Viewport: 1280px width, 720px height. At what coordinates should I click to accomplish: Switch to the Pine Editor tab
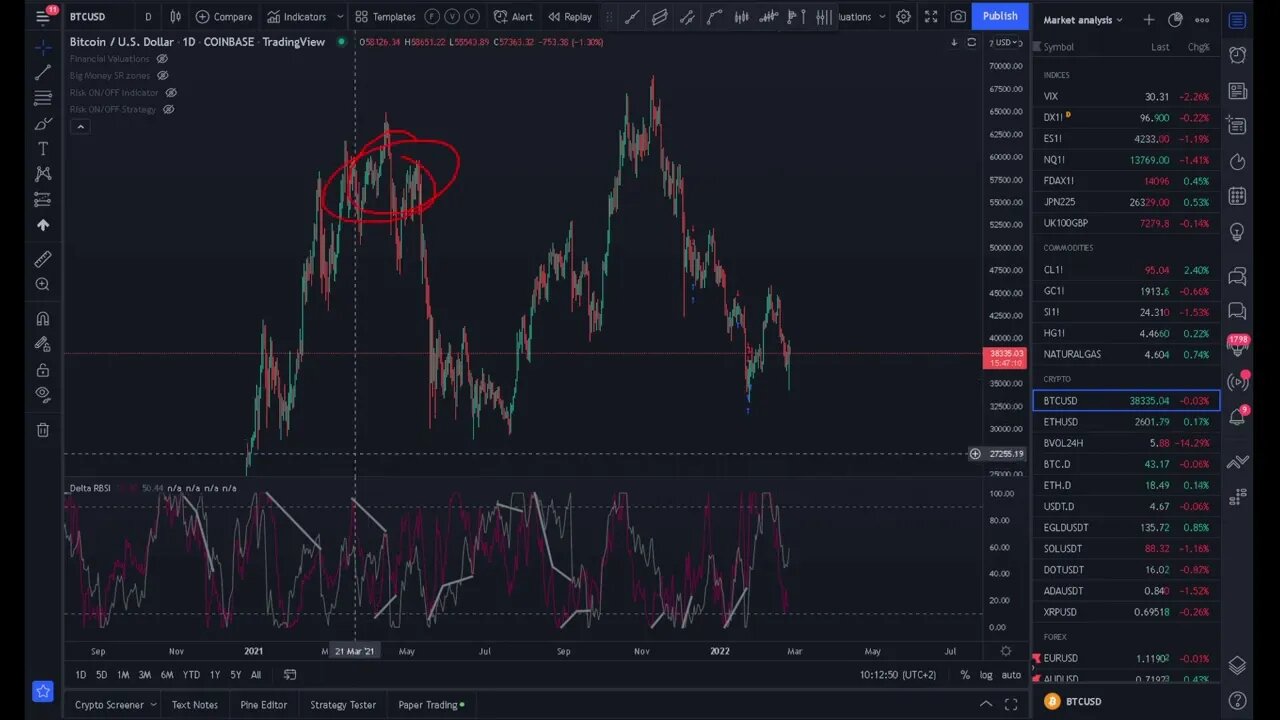[x=264, y=705]
